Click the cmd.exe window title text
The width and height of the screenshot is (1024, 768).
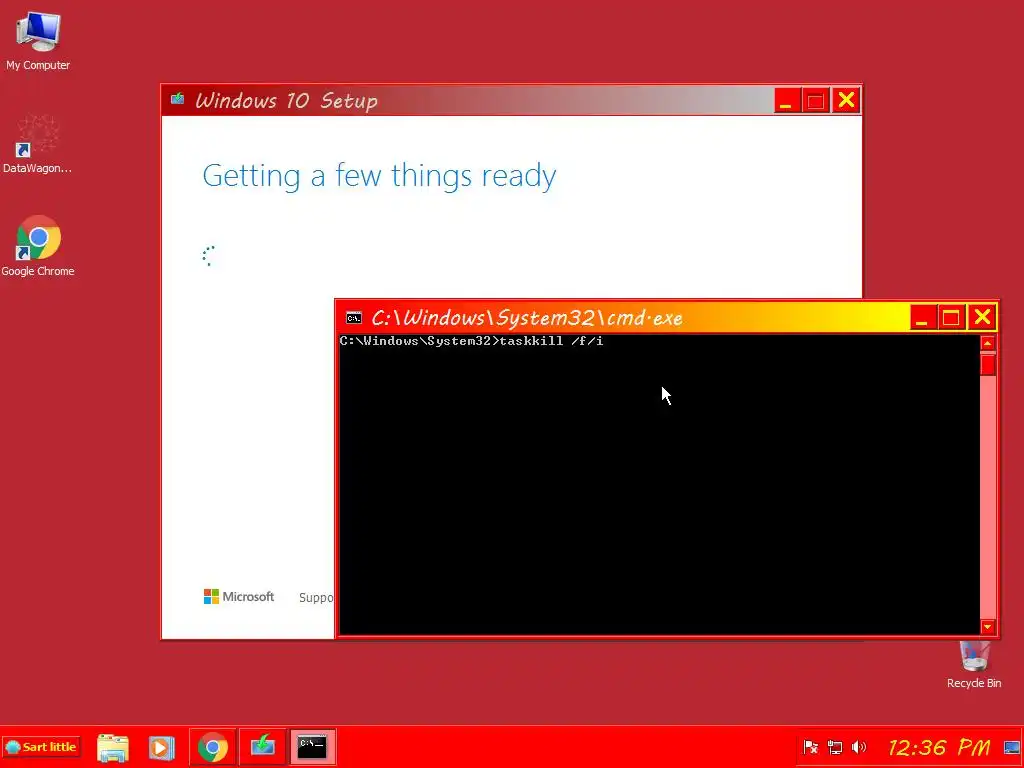click(527, 318)
